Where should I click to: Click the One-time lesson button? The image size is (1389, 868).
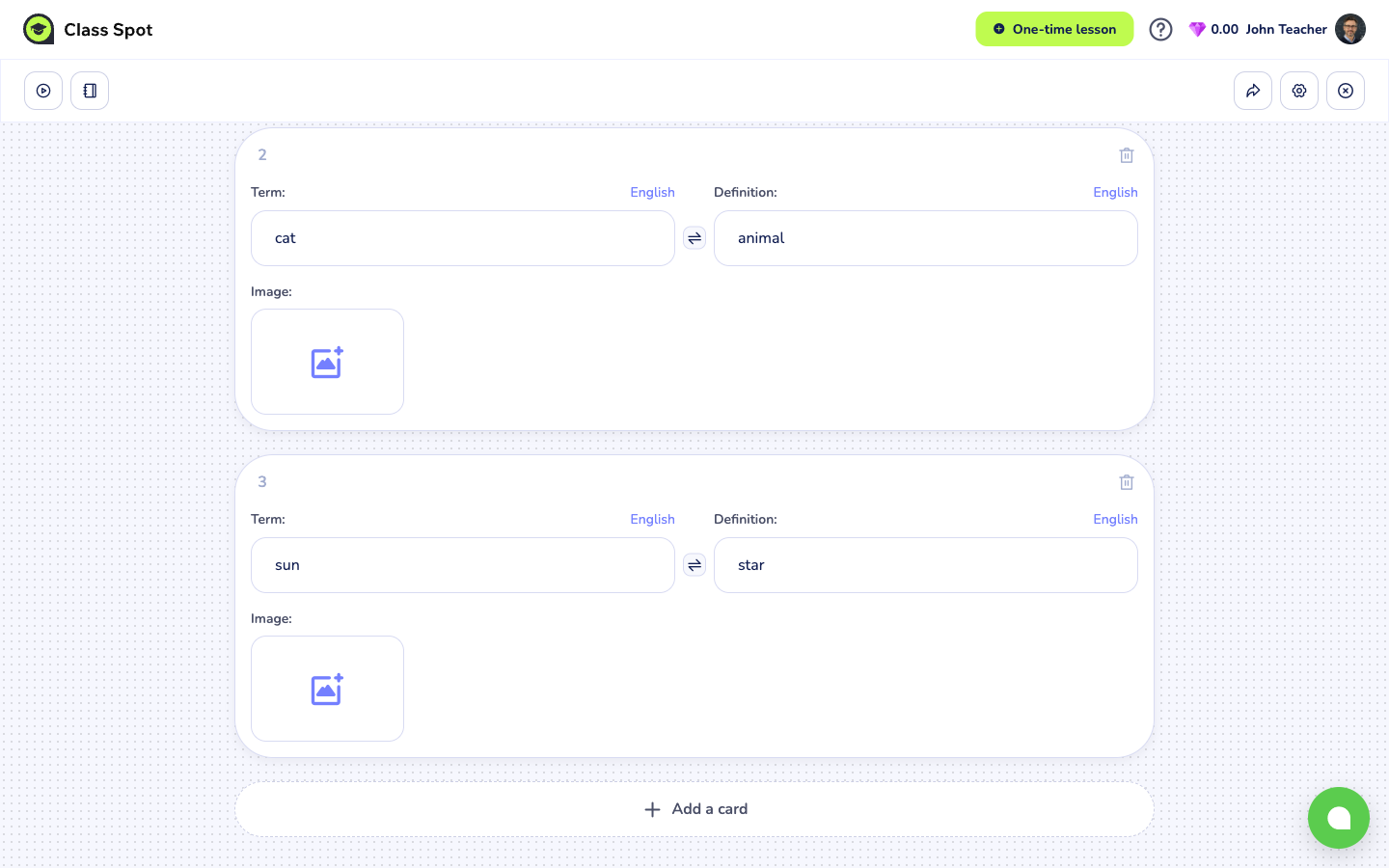tap(1054, 29)
